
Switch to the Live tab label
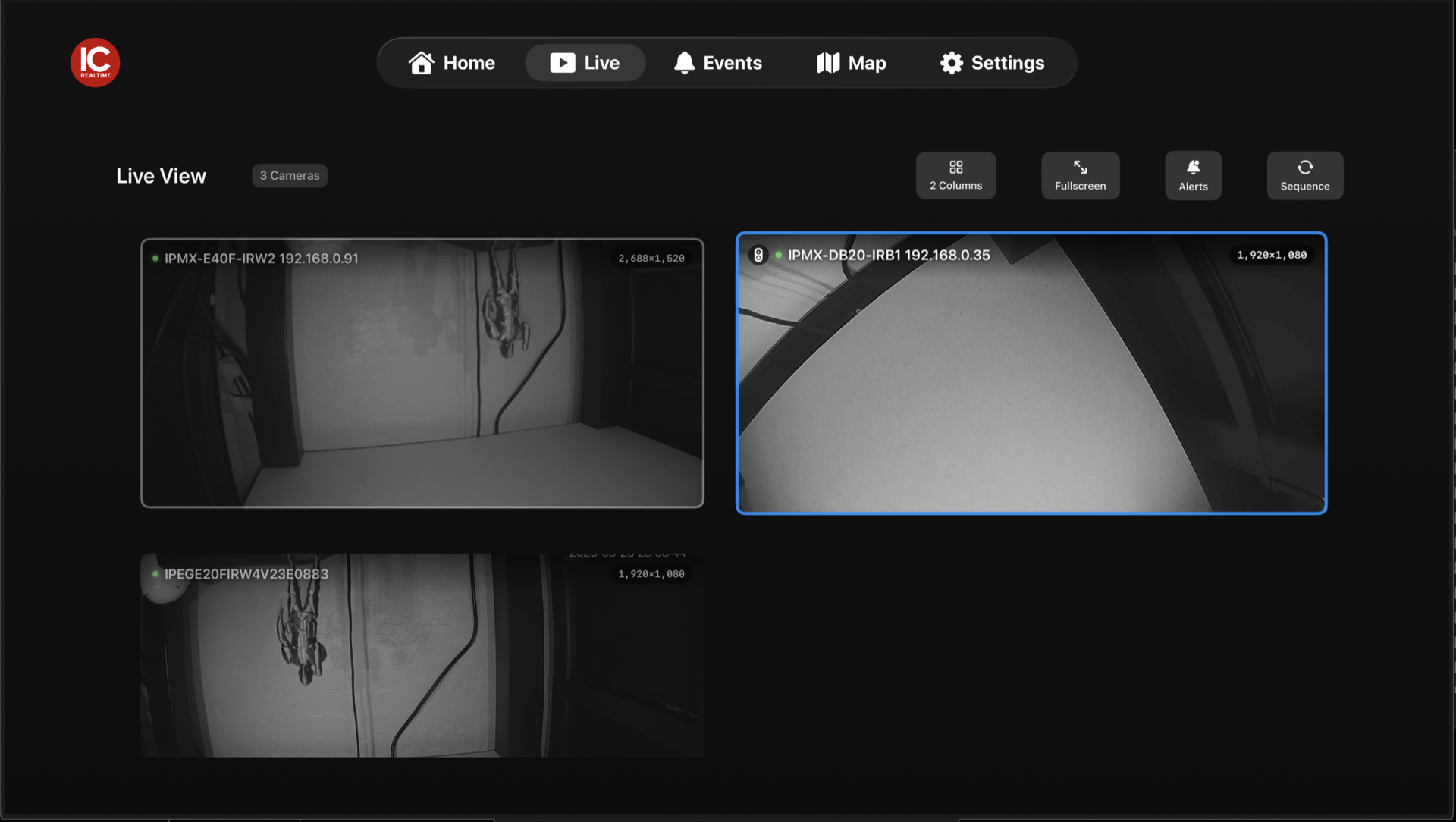pos(602,63)
